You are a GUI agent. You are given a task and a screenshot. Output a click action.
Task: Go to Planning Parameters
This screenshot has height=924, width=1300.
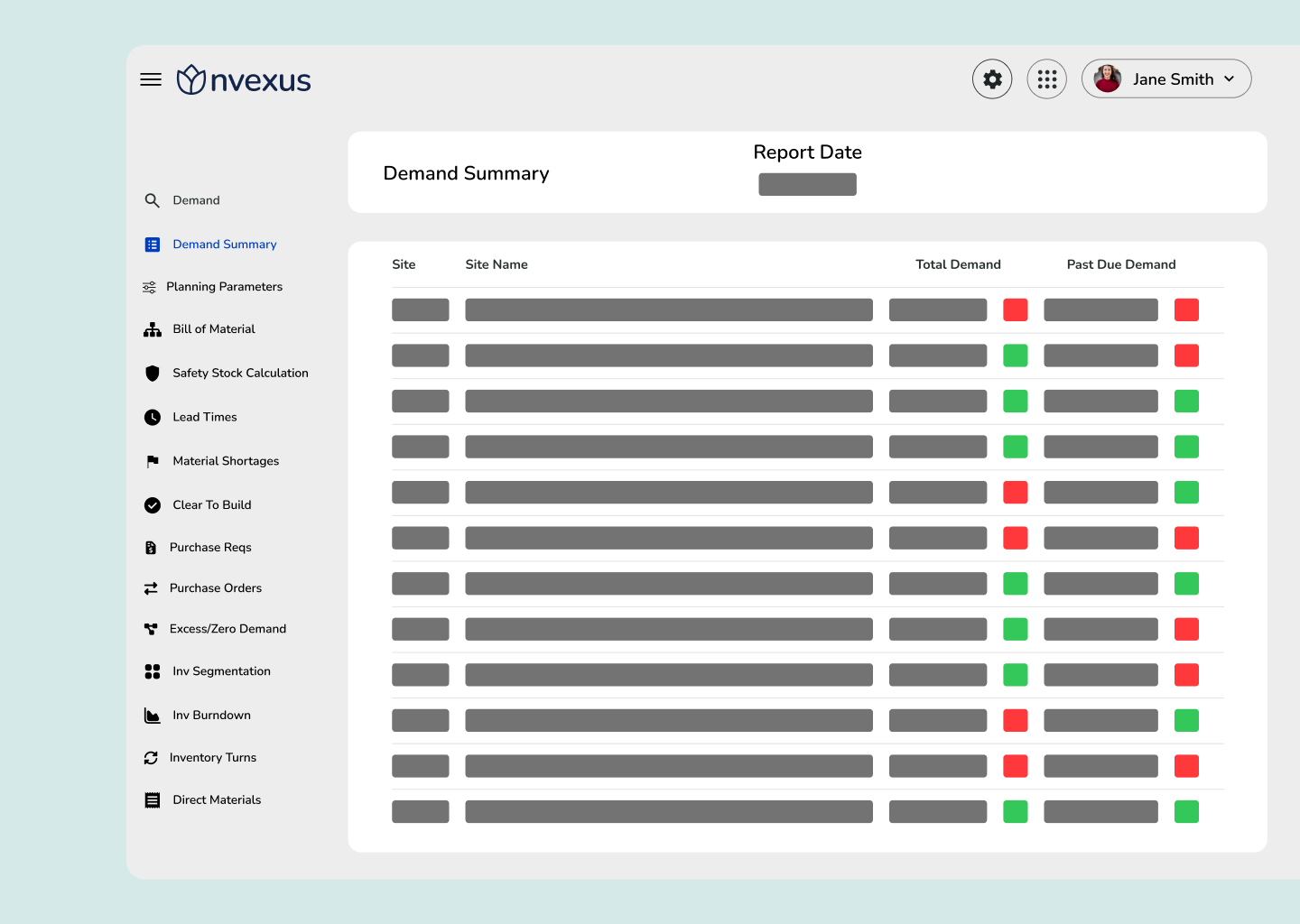[x=224, y=287]
